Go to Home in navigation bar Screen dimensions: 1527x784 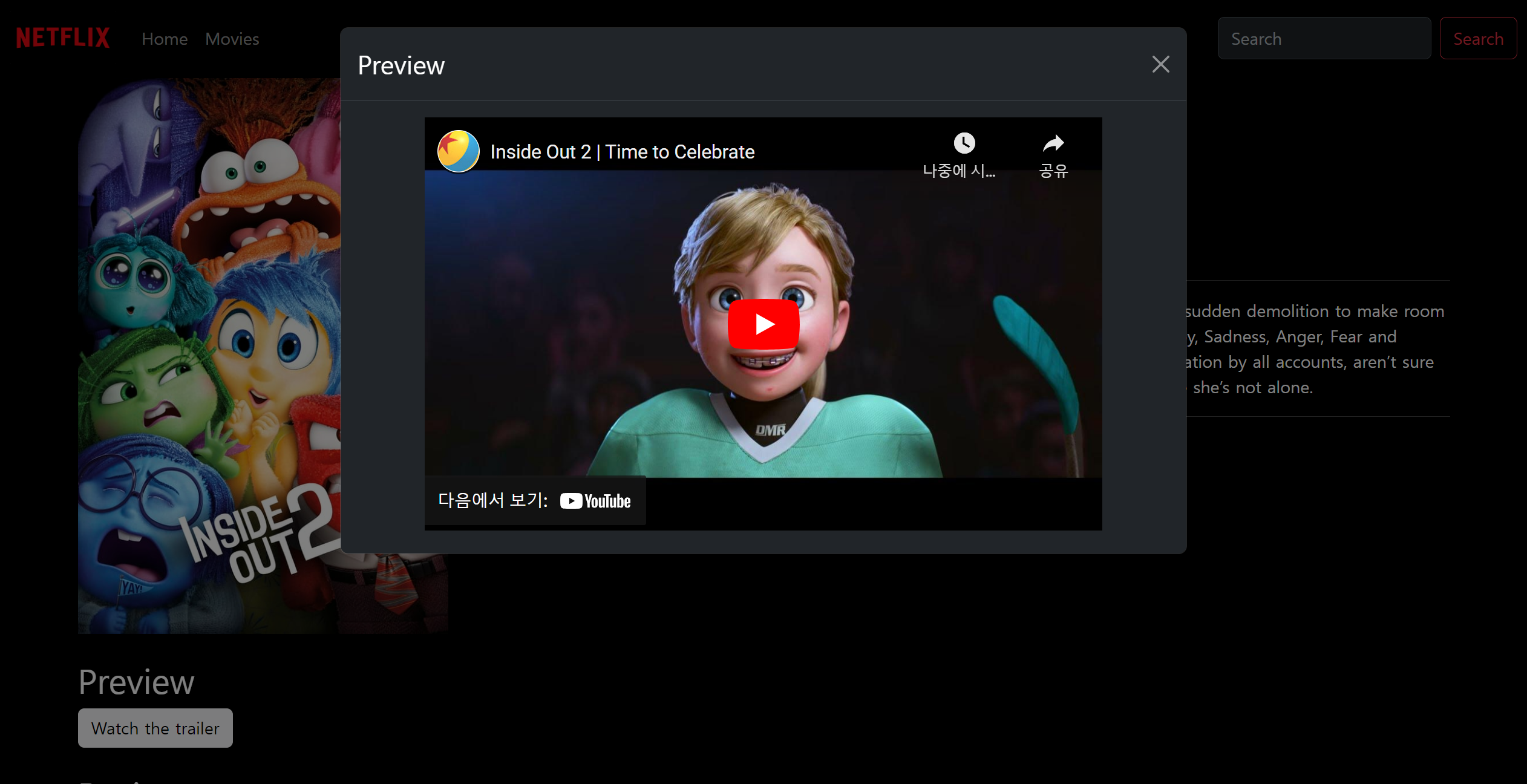(x=165, y=39)
